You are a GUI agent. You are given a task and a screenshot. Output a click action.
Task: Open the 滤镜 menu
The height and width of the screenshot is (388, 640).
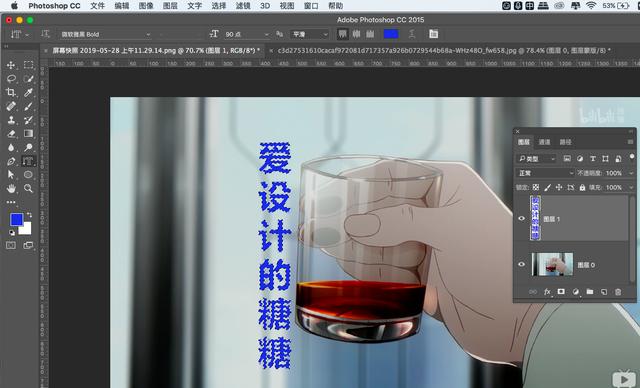click(x=242, y=6)
